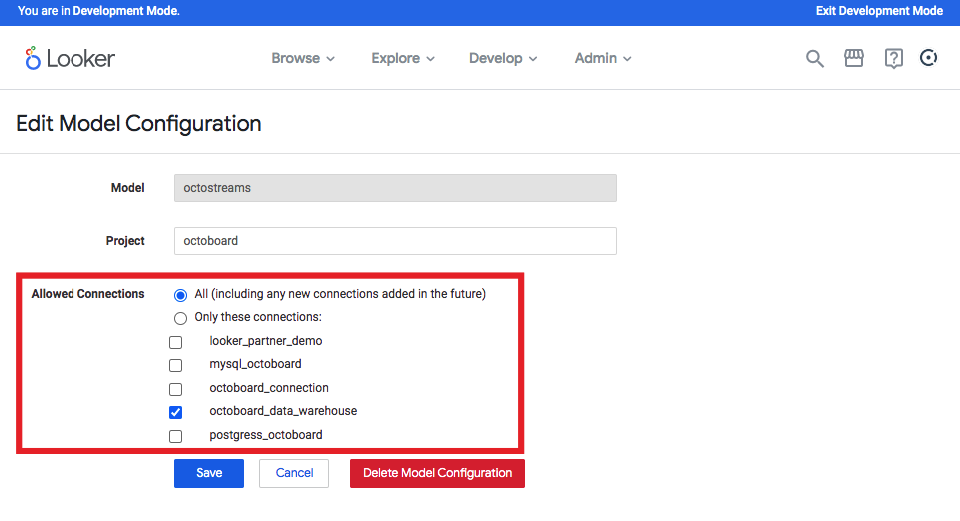Click the Edit Model Configuration heading
The image size is (960, 521).
(x=139, y=124)
